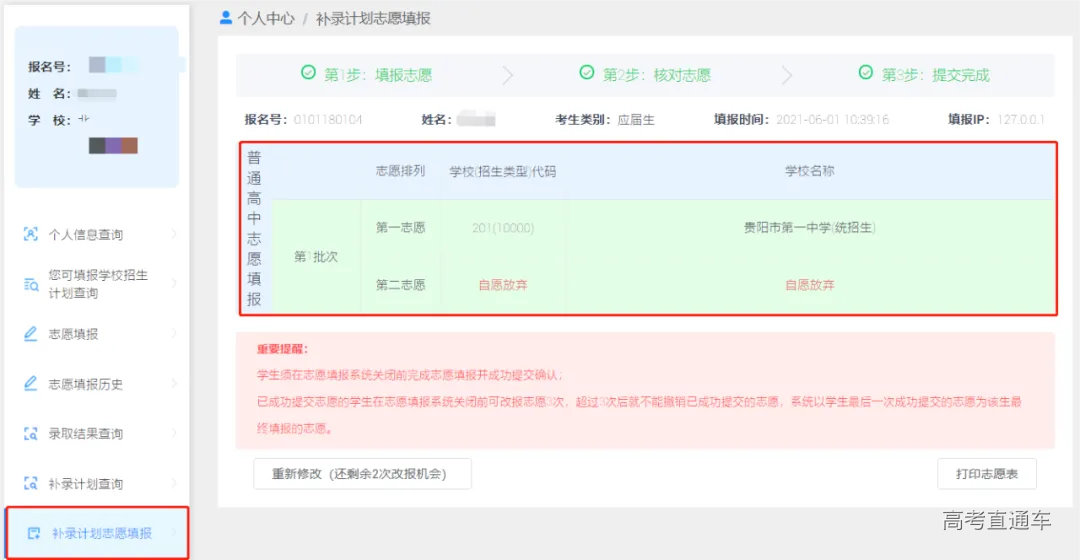Click the 第1步：填报志愿 step label
Image resolution: width=1080 pixels, height=560 pixels.
point(378,74)
